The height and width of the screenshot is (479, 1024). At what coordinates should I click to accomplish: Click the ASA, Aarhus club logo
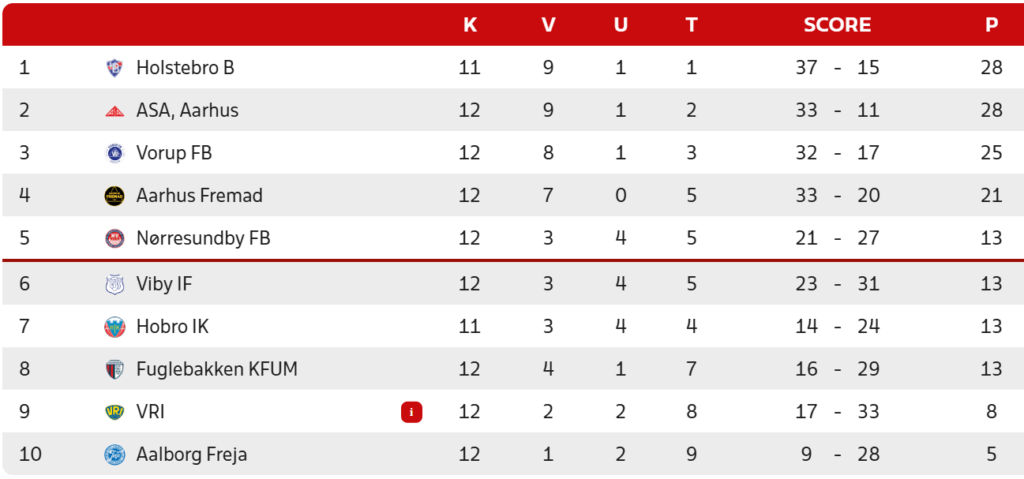(114, 111)
